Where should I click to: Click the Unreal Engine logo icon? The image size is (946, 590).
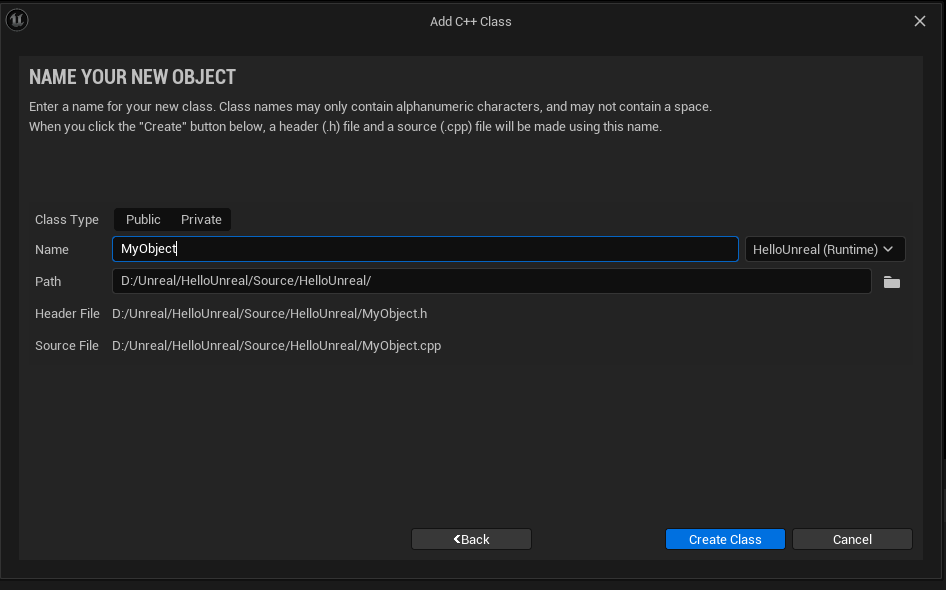[17, 20]
